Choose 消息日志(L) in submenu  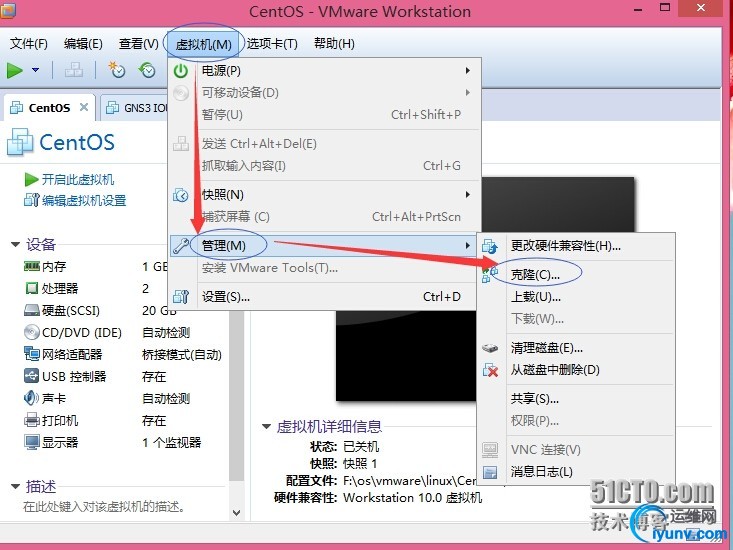click(576, 471)
